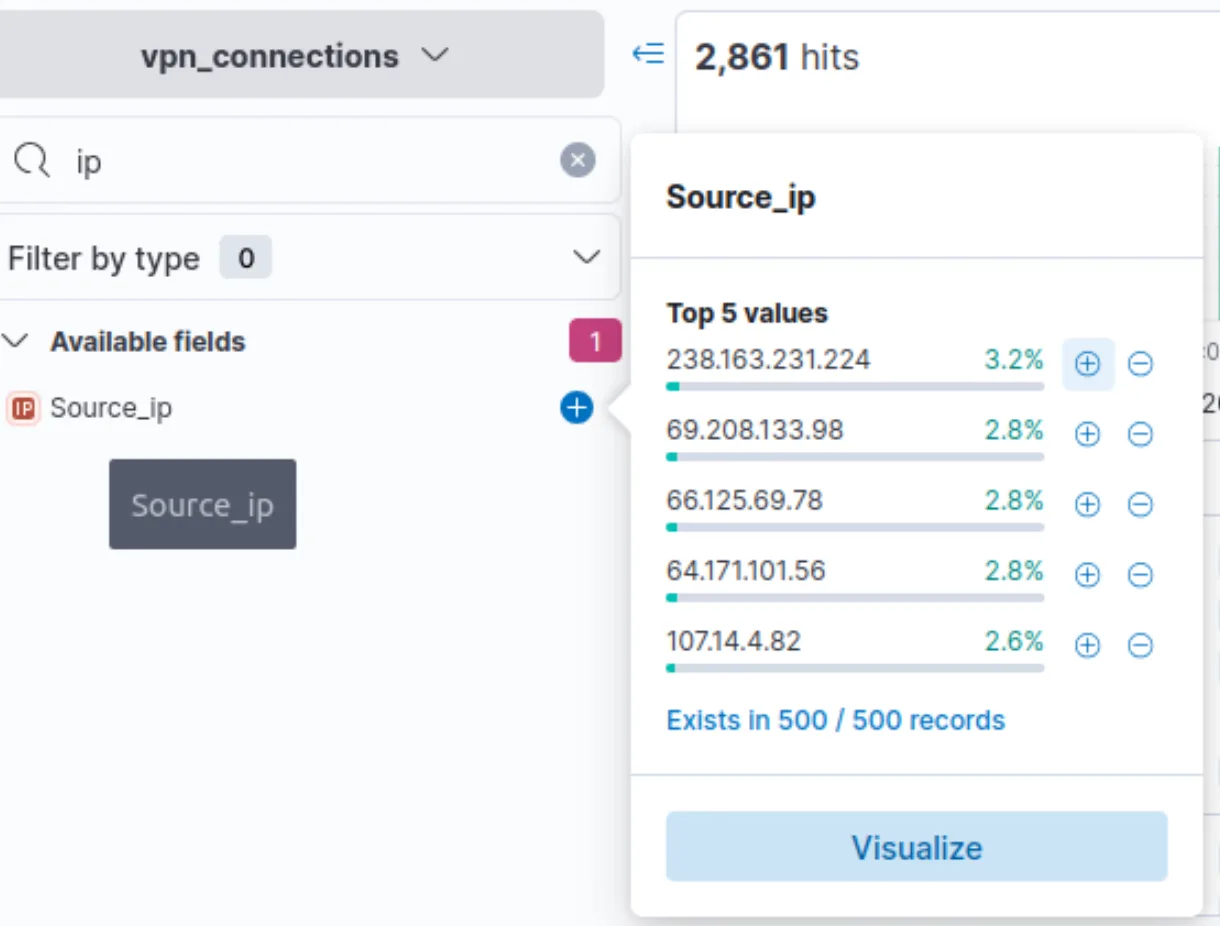The image size is (1220, 926).
Task: Click the Visualize button
Action: point(916,847)
